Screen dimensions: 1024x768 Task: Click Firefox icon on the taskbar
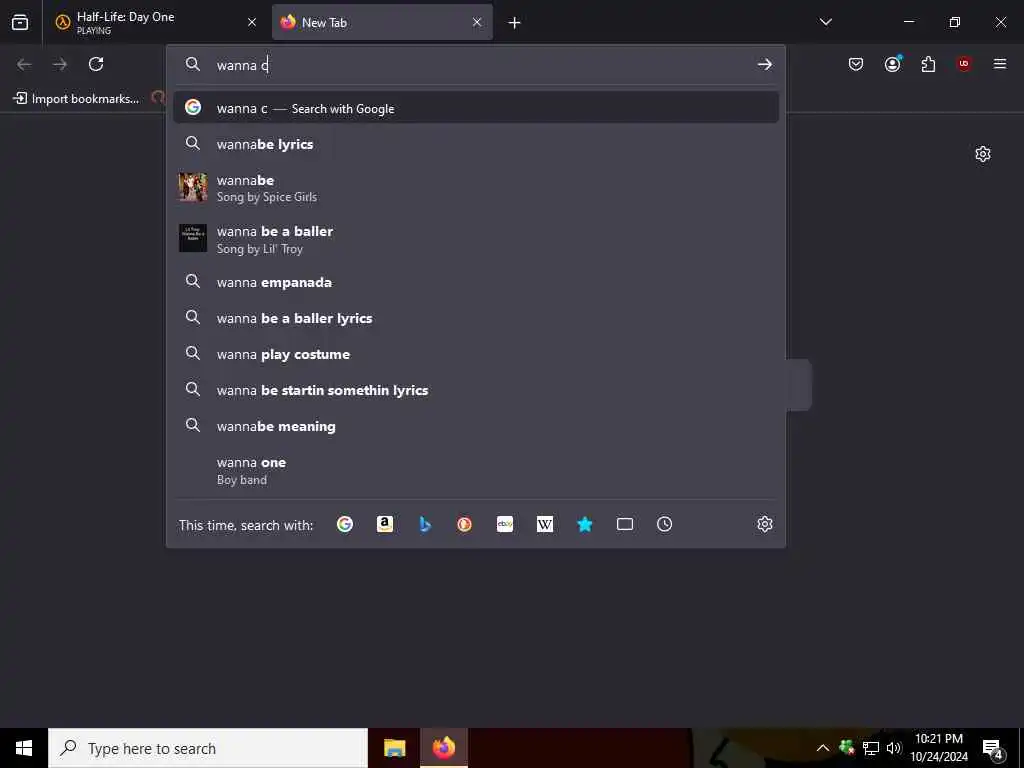tap(443, 748)
